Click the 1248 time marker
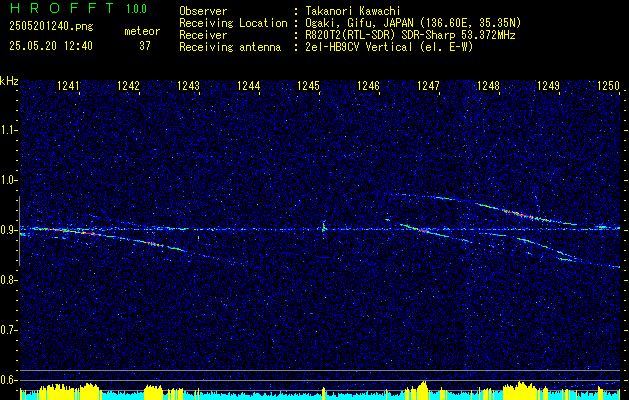The height and width of the screenshot is (400, 629). coord(488,86)
